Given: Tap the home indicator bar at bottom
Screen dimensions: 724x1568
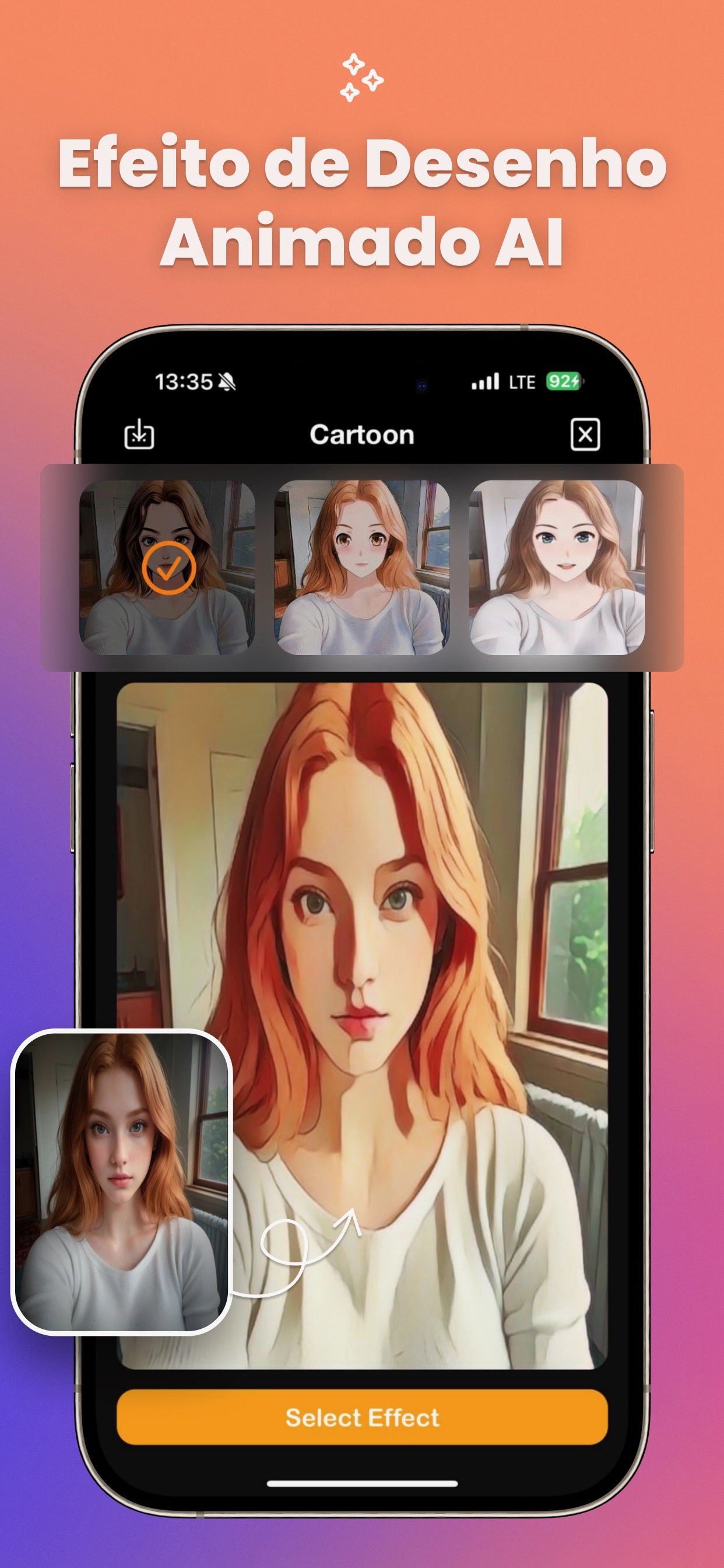Looking at the screenshot, I should coord(362,1483).
